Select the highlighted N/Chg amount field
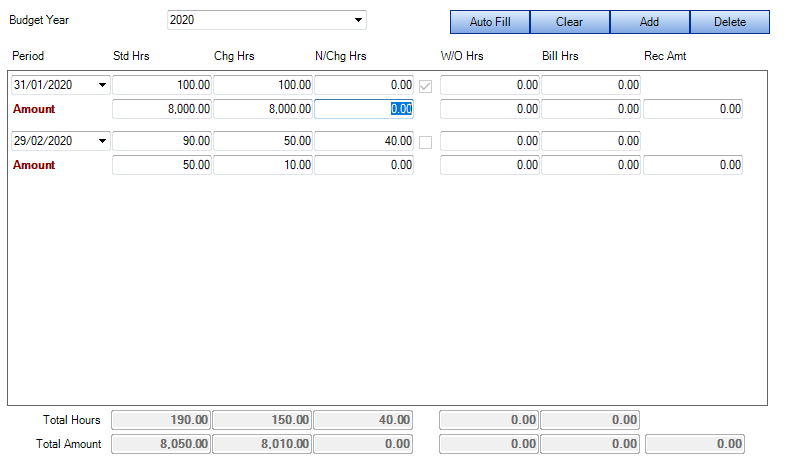Image resolution: width=790 pixels, height=461 pixels. (x=364, y=109)
